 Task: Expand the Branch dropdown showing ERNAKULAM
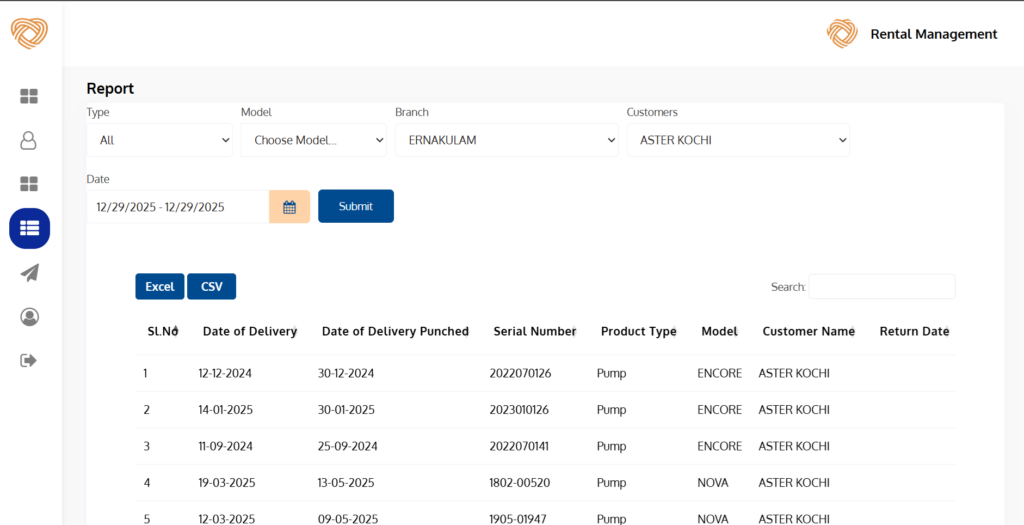(506, 140)
